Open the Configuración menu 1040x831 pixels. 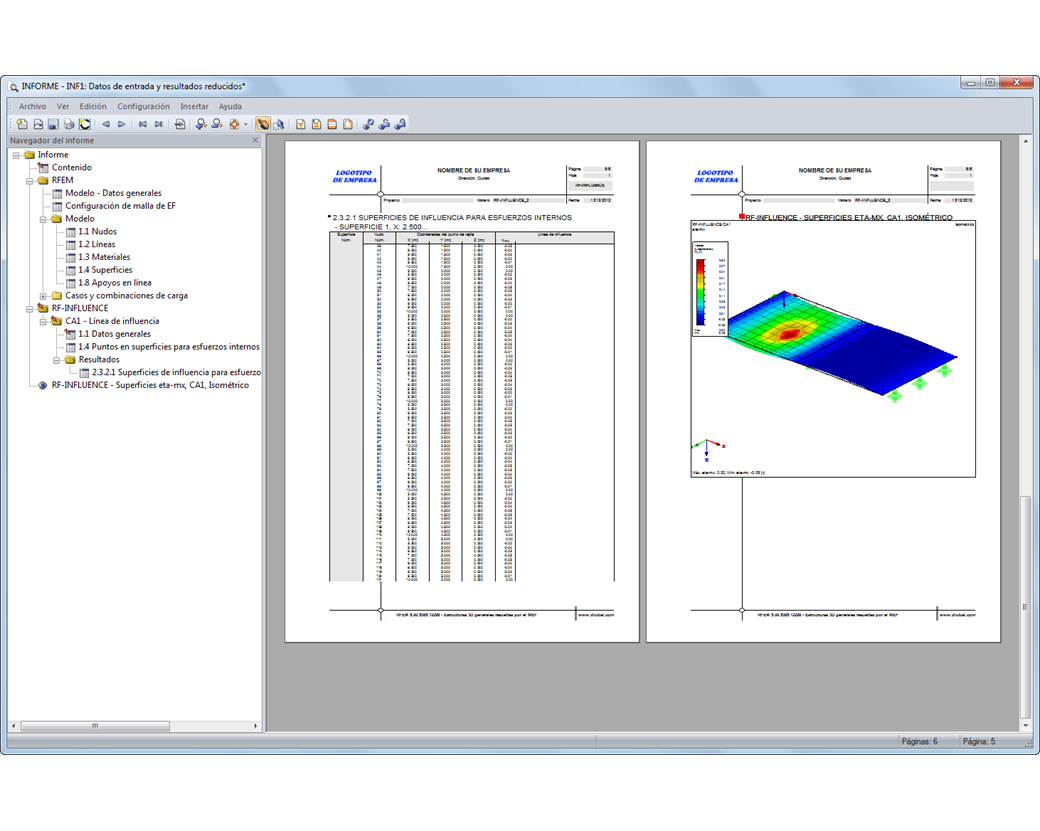coord(143,106)
